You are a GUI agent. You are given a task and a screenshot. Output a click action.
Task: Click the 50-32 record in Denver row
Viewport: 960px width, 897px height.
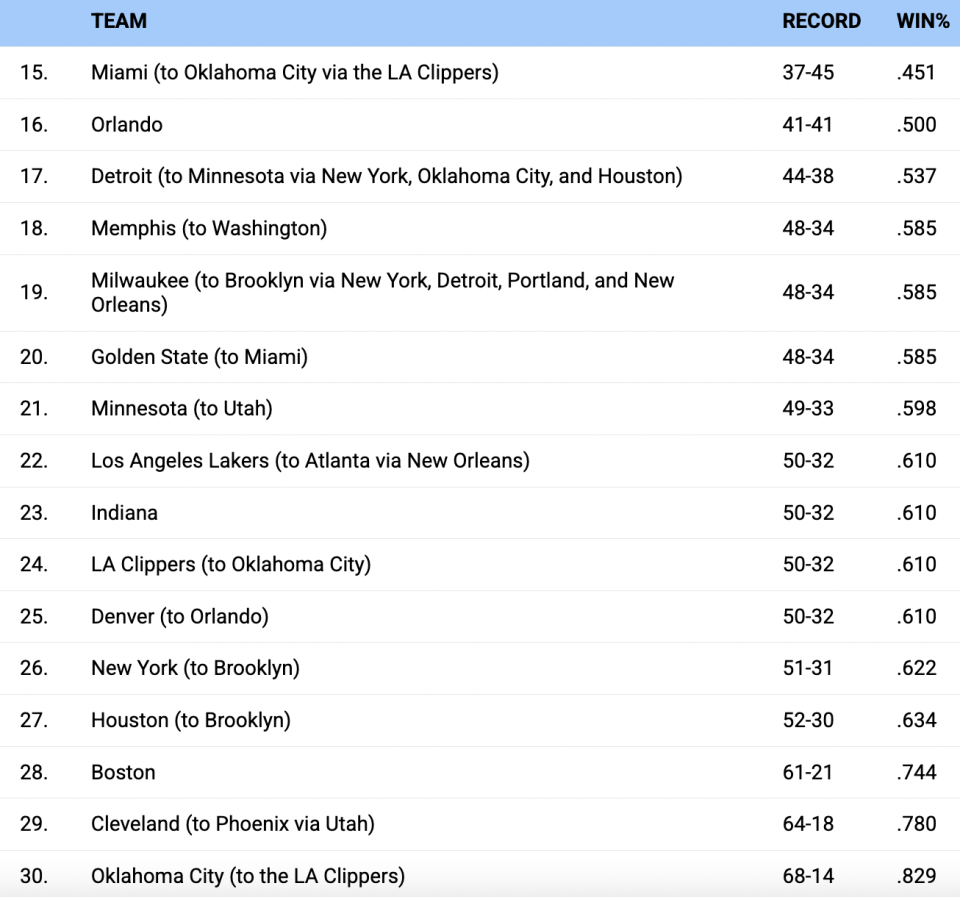(x=808, y=616)
